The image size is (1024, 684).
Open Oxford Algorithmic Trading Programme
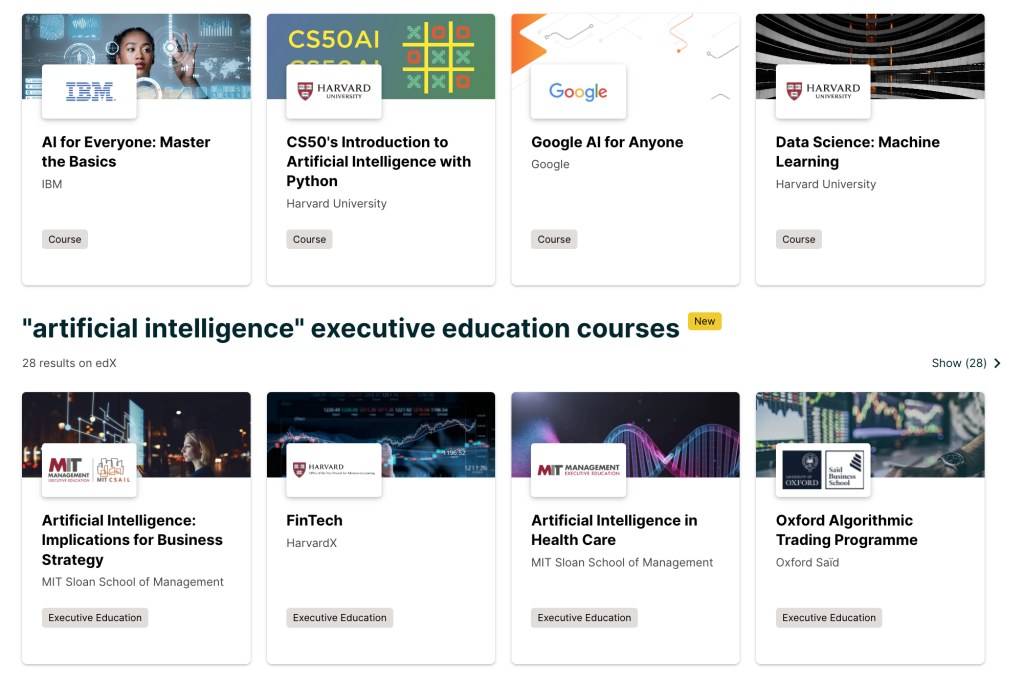coord(846,530)
